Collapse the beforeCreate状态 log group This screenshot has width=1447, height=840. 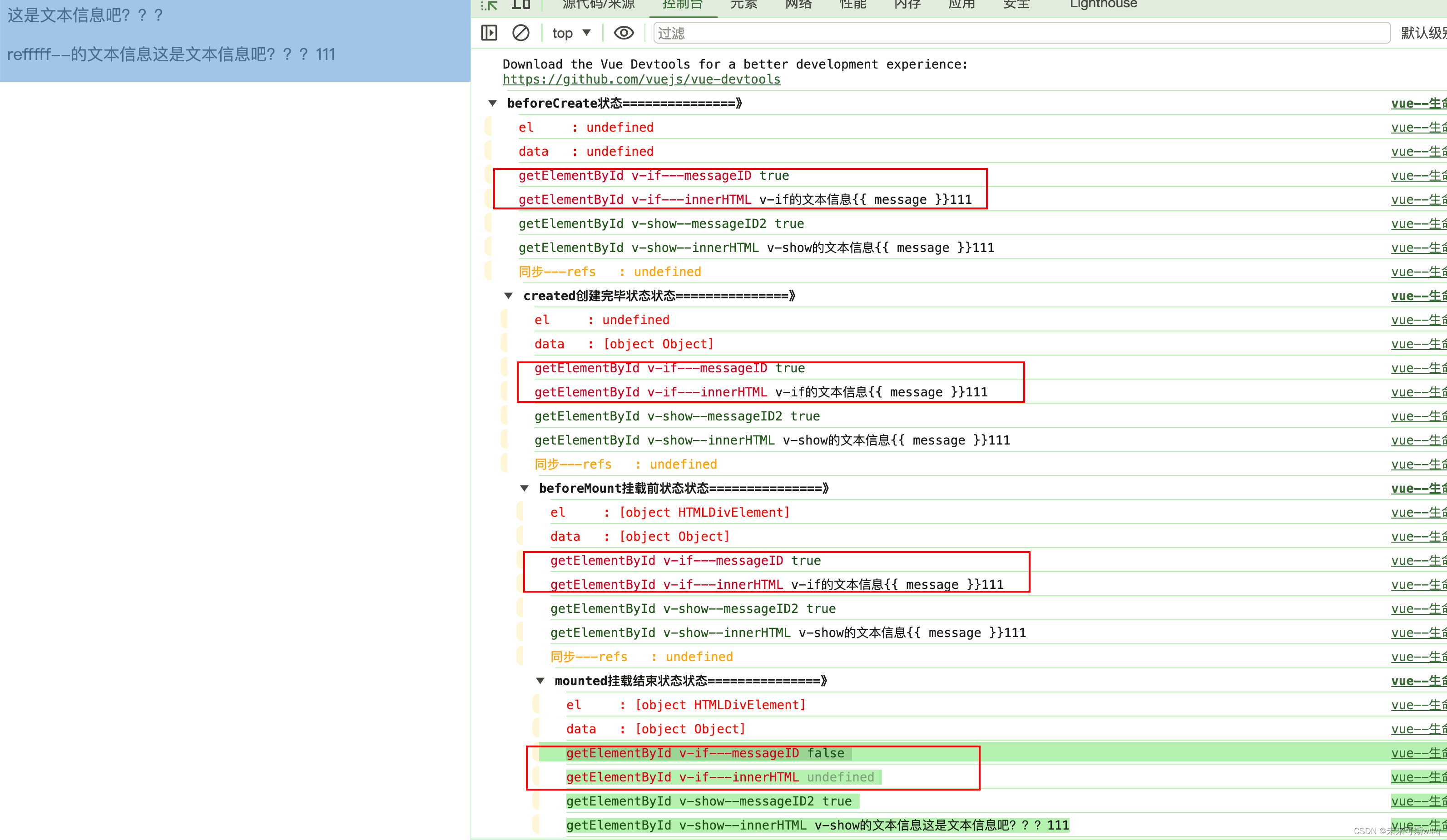492,104
